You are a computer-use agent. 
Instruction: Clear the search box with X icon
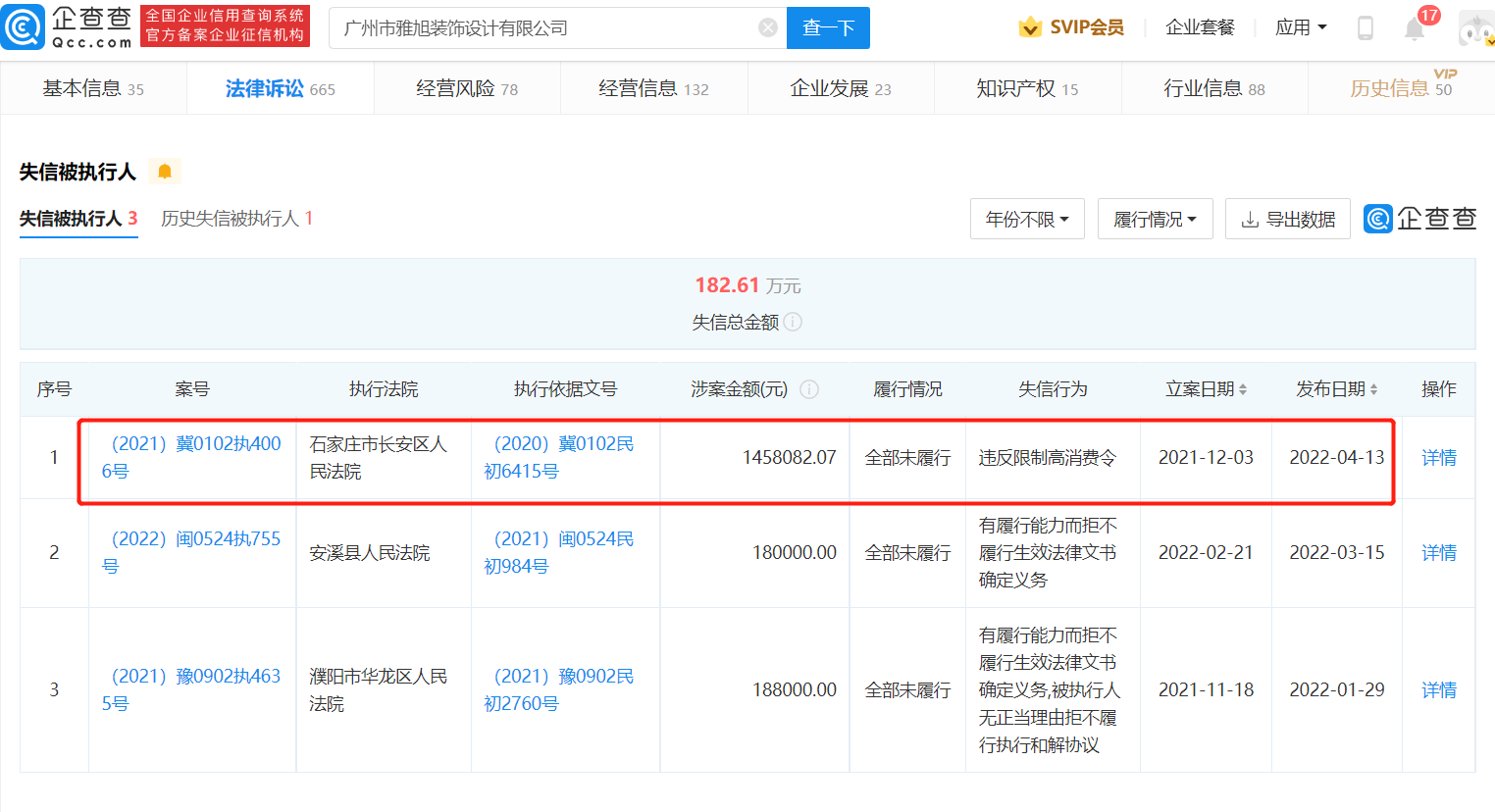pyautogui.click(x=768, y=27)
